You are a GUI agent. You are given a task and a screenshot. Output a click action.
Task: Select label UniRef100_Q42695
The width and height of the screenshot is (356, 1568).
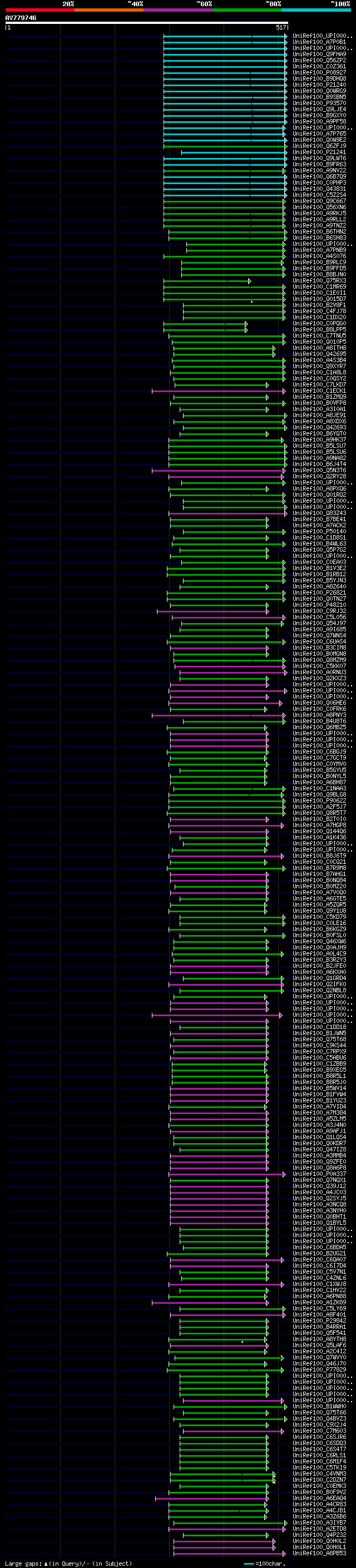click(x=319, y=354)
